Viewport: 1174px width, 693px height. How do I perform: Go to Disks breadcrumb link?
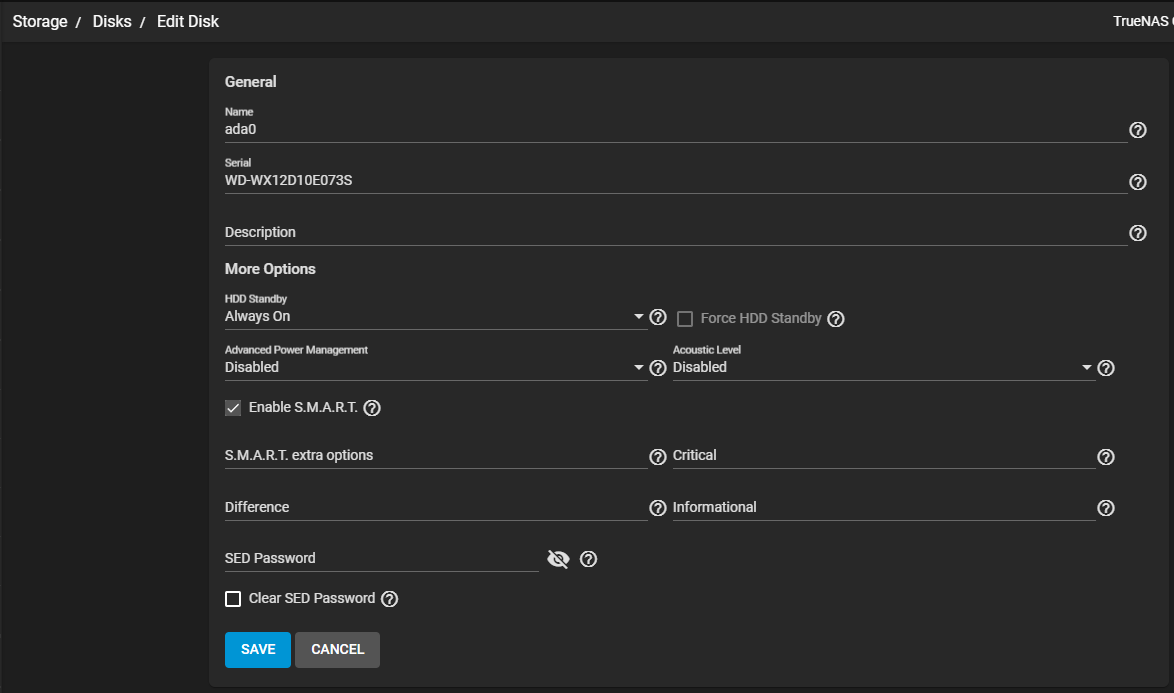(112, 21)
